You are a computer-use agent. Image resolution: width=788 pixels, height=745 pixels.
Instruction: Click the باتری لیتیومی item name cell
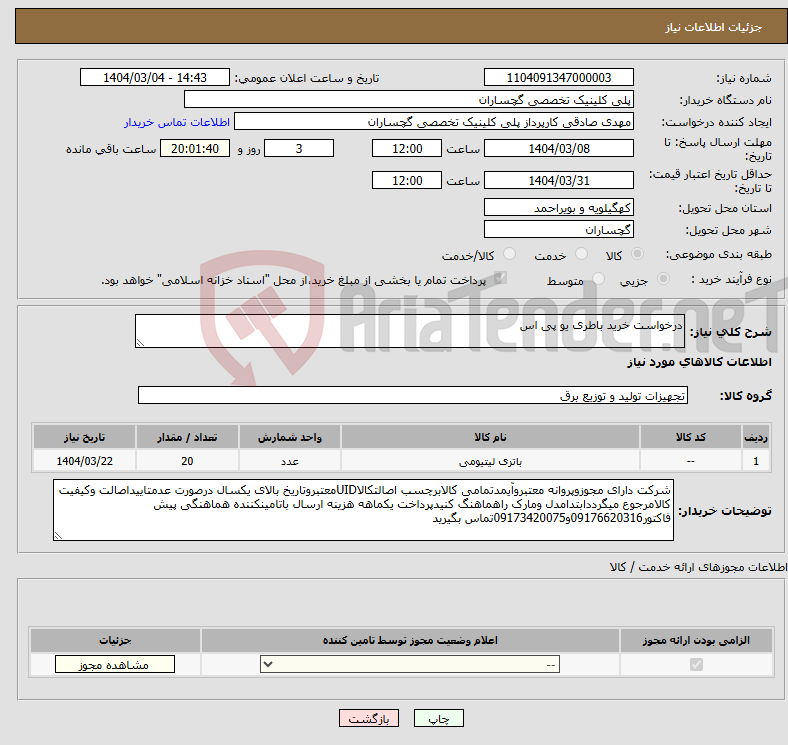point(490,461)
